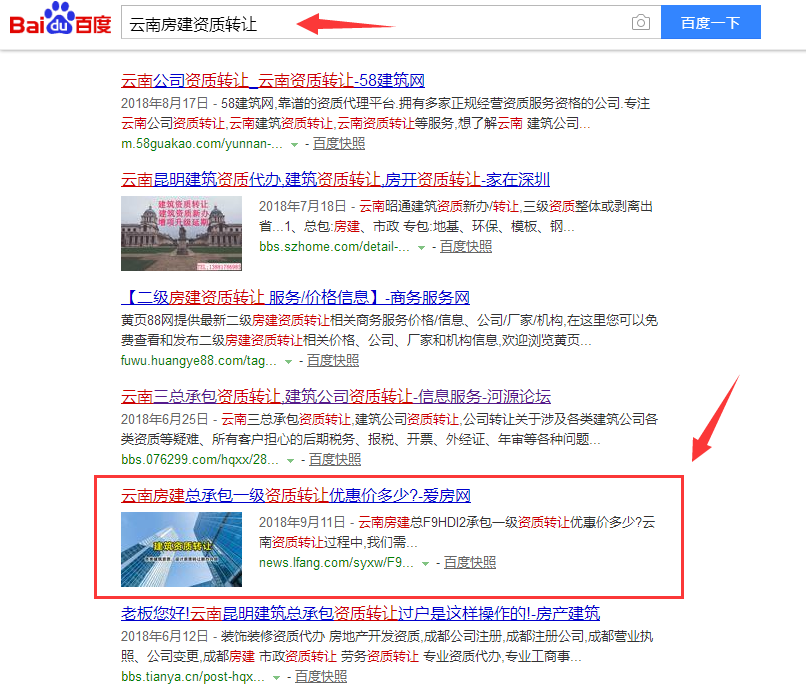Expand dropdown arrow next to bbs.076299.com
This screenshot has width=806, height=693.
(290, 461)
